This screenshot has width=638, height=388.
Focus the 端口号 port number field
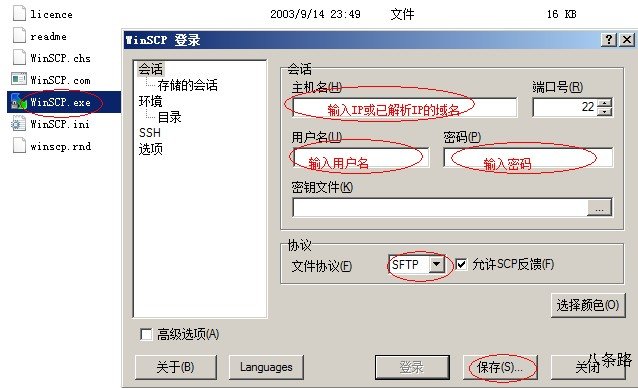565,107
